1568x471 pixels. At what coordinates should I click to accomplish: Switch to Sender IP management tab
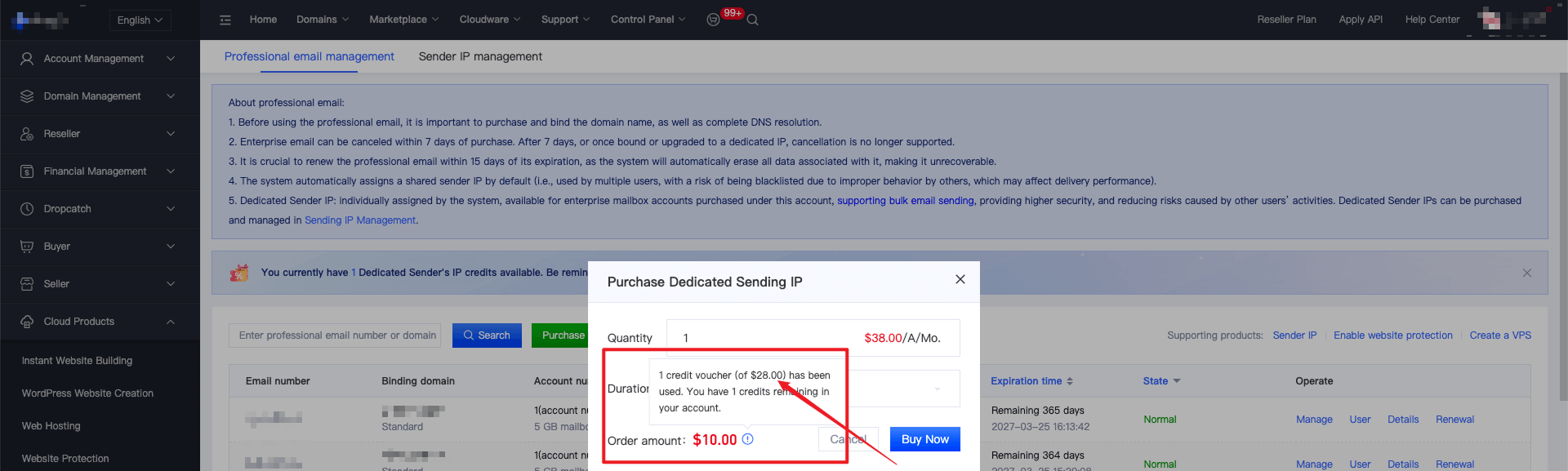(480, 56)
